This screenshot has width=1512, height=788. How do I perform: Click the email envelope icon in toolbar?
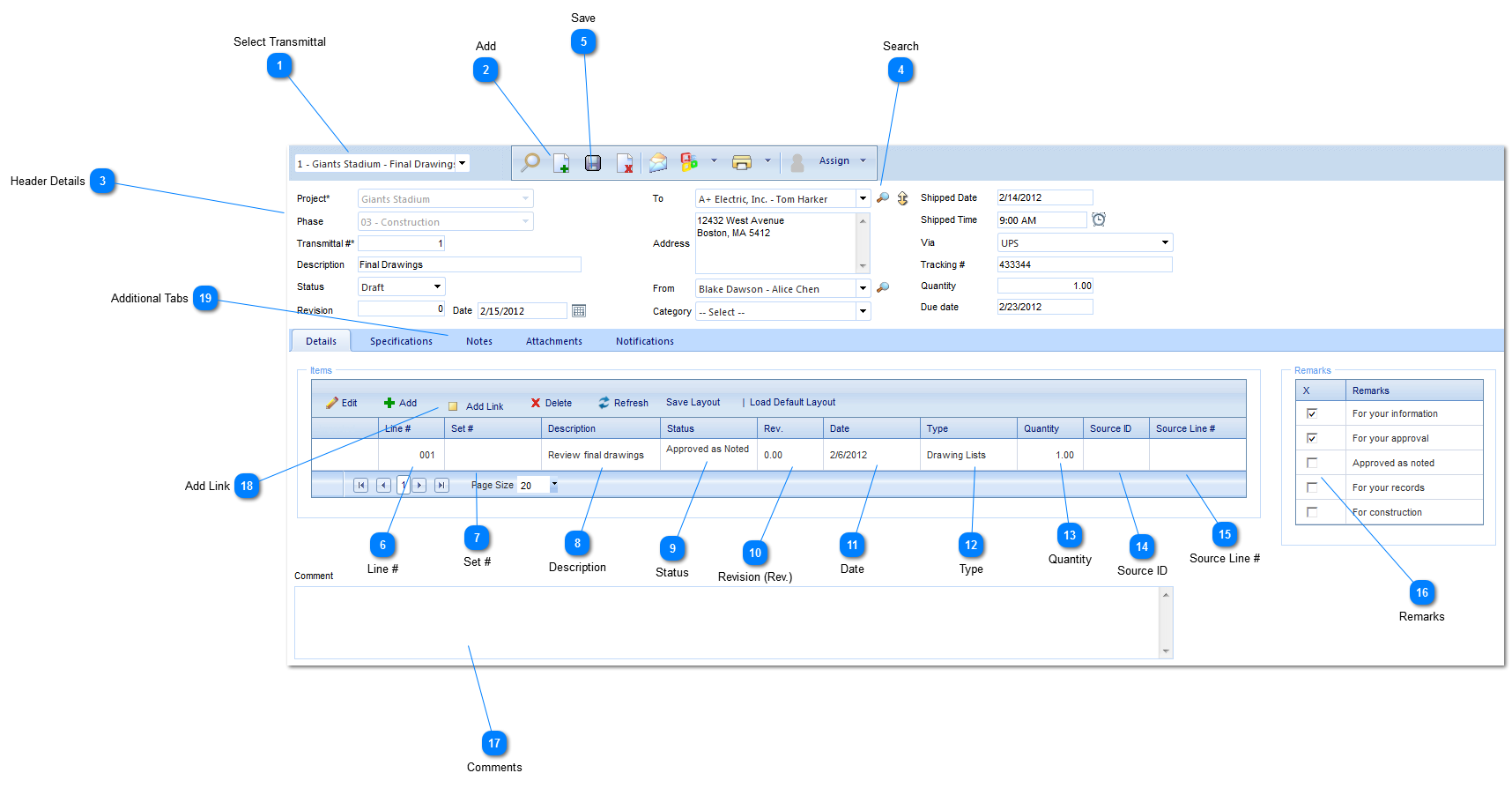[x=658, y=162]
